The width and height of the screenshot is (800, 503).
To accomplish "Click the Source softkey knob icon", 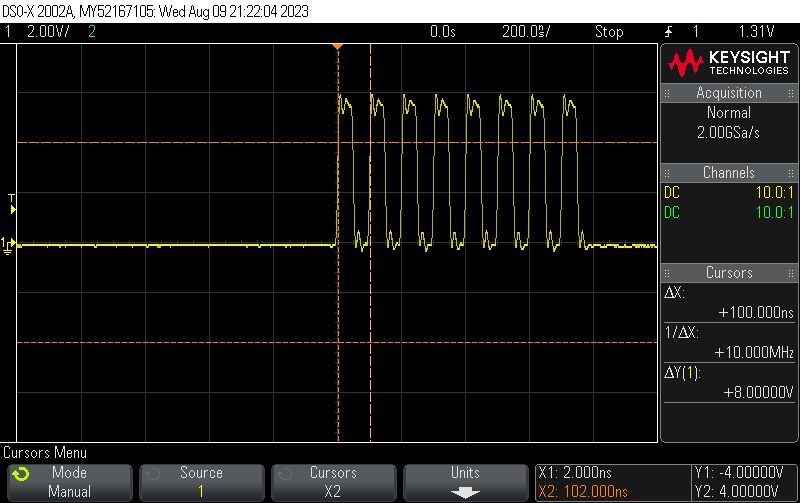I will click(x=153, y=474).
